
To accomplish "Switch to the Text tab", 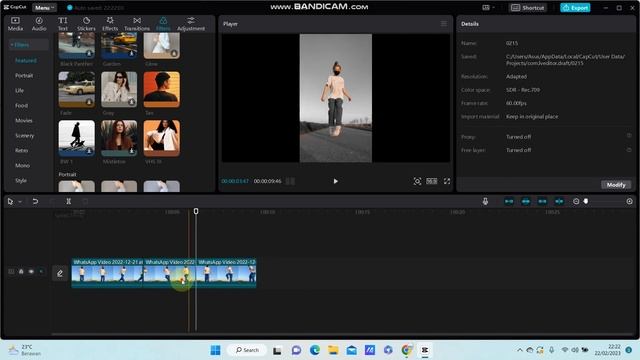I will [62, 24].
